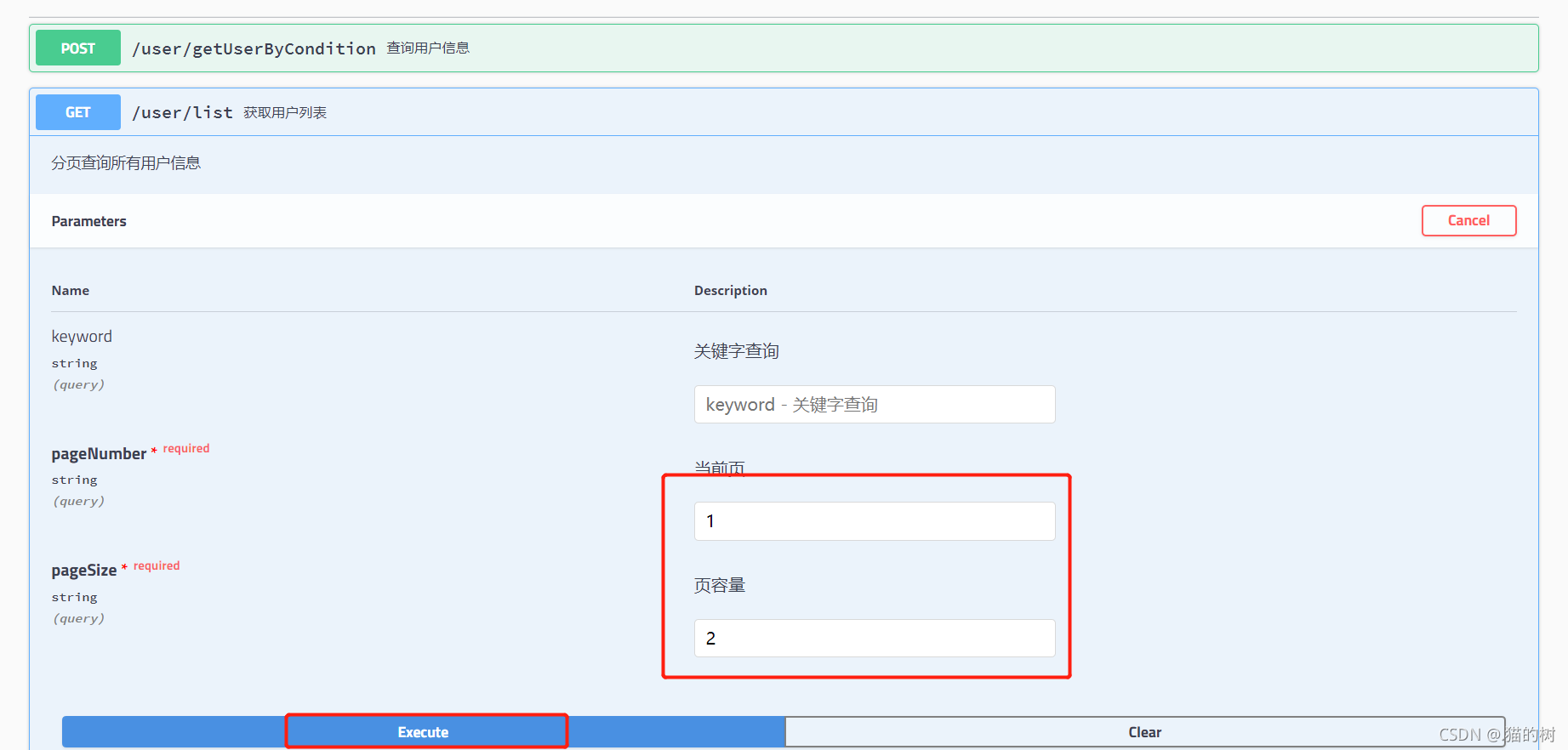Screen dimensions: 1568x750
Task: Click the green POST method badge
Action: click(x=78, y=48)
